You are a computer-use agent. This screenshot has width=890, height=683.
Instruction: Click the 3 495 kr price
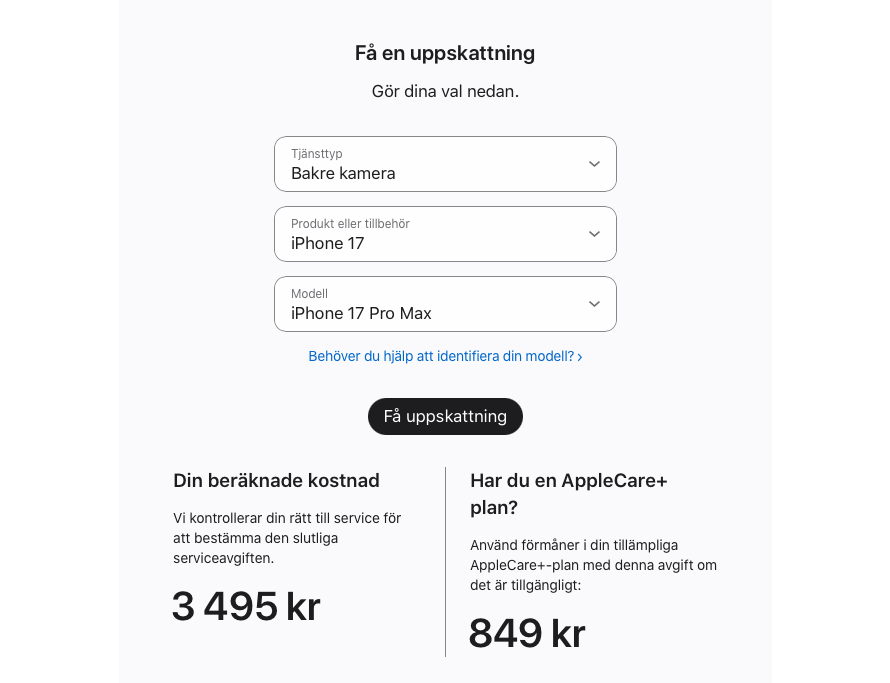click(x=246, y=606)
